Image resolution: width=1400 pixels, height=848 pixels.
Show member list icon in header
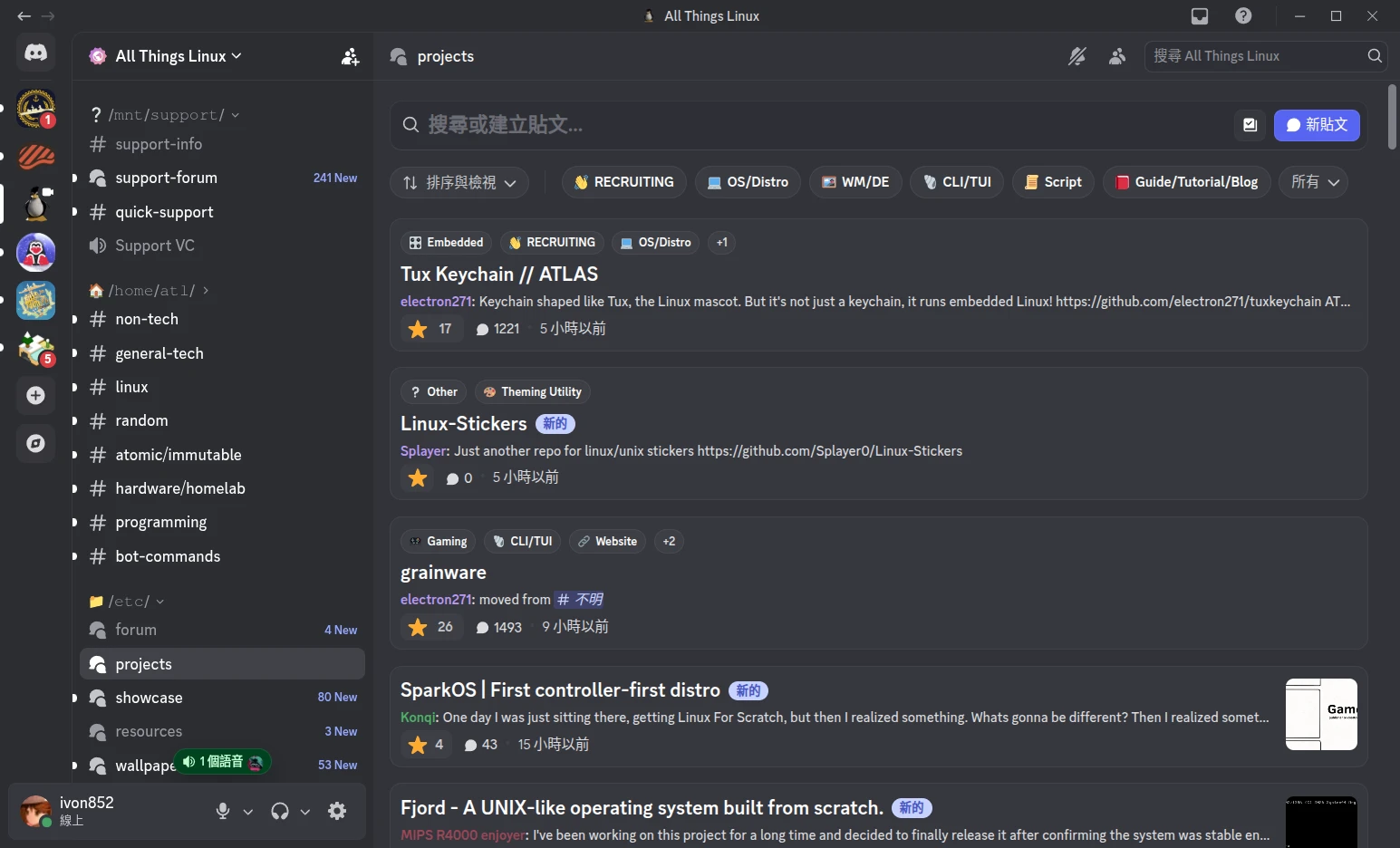click(1117, 56)
